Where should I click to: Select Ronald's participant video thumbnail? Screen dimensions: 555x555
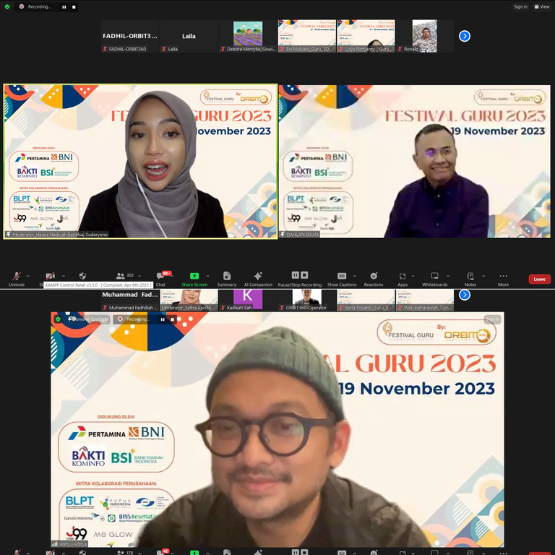424,36
